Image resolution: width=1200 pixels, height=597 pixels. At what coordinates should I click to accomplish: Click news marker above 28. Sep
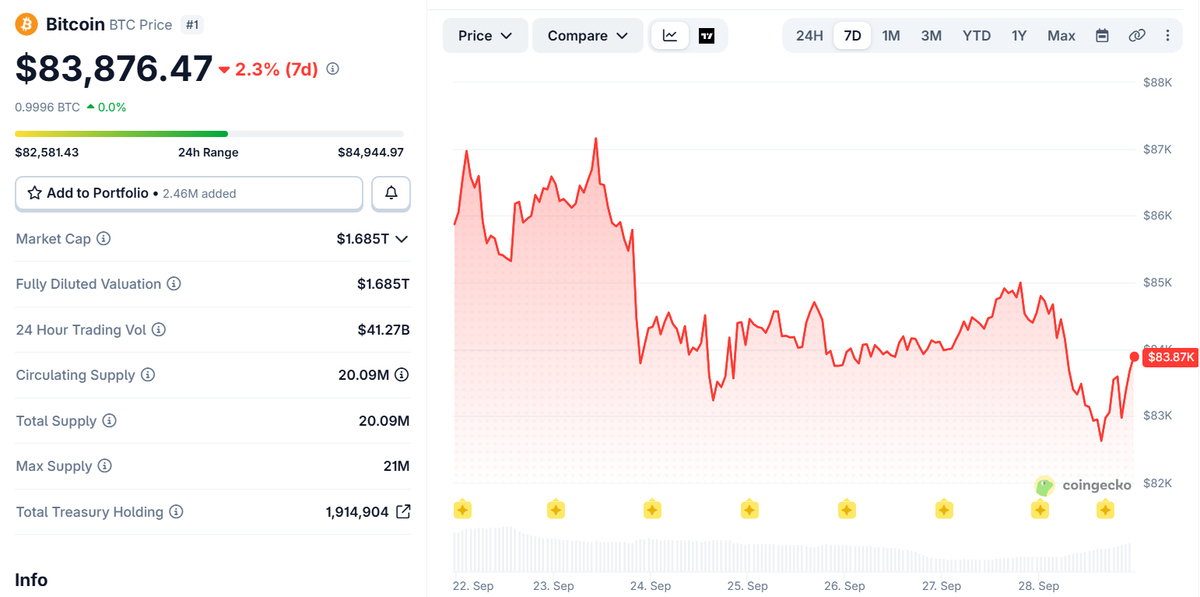[x=1040, y=509]
